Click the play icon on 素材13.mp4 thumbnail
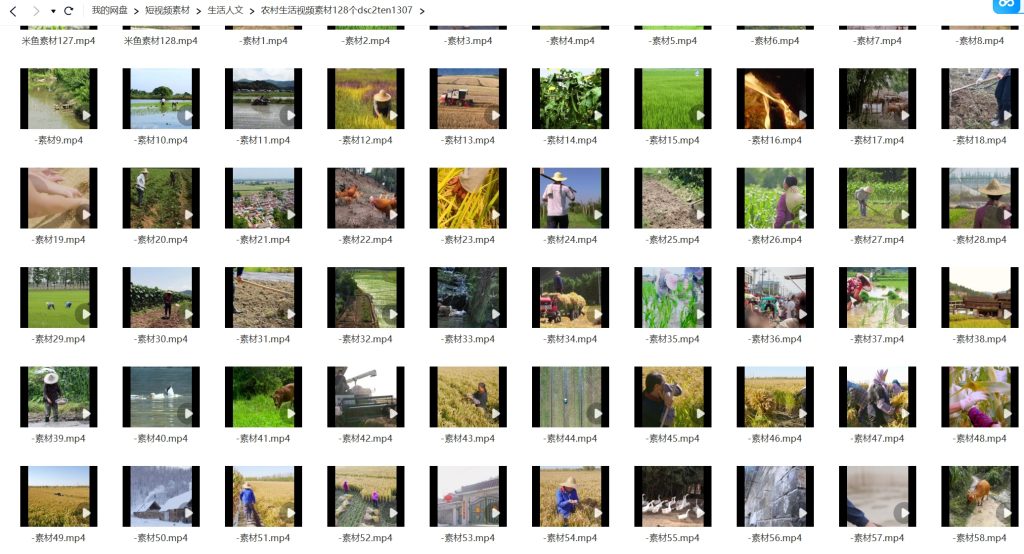Screen dimensions: 1024x554 [x=495, y=116]
